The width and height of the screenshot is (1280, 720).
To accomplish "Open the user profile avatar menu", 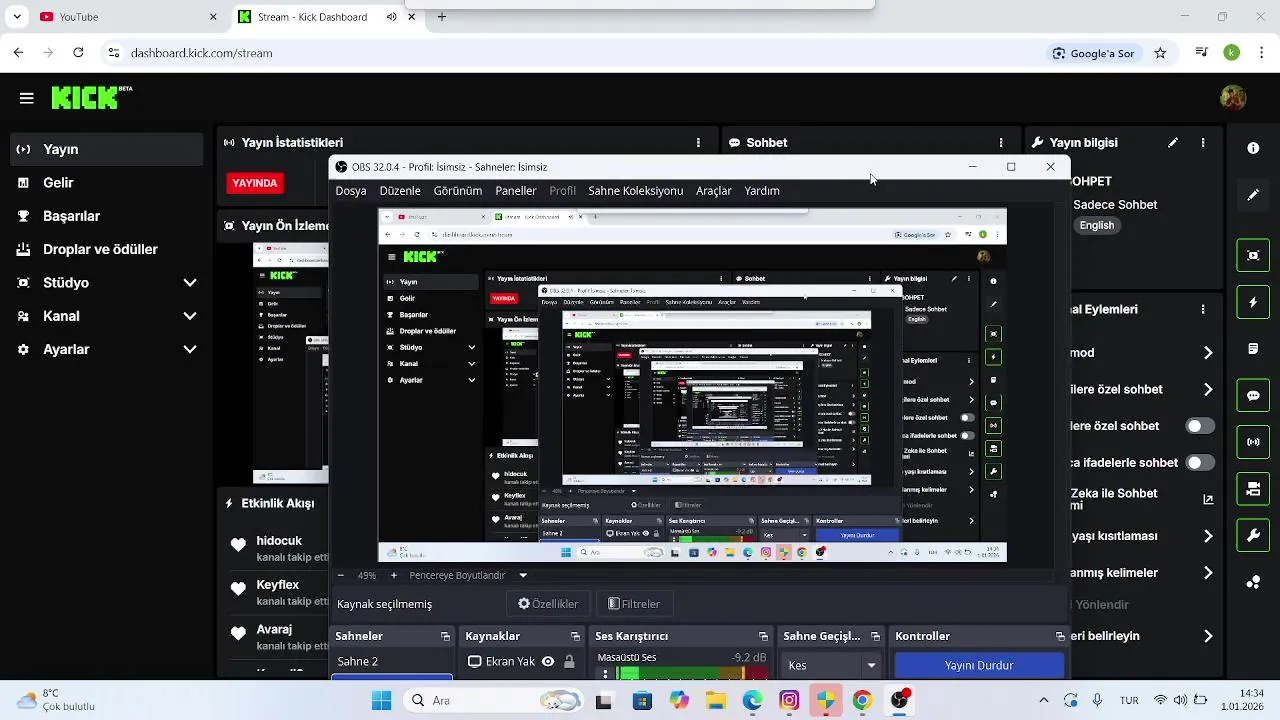I will click(x=1233, y=97).
